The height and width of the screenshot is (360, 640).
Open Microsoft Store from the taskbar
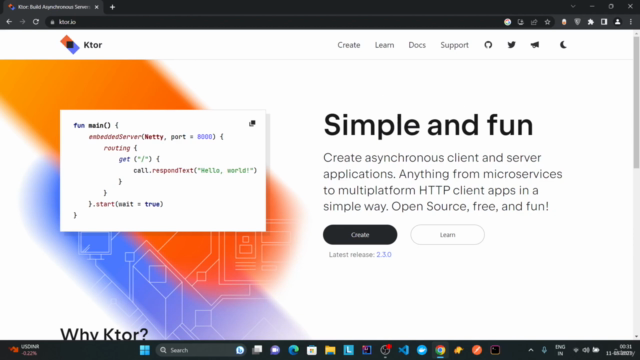312,350
